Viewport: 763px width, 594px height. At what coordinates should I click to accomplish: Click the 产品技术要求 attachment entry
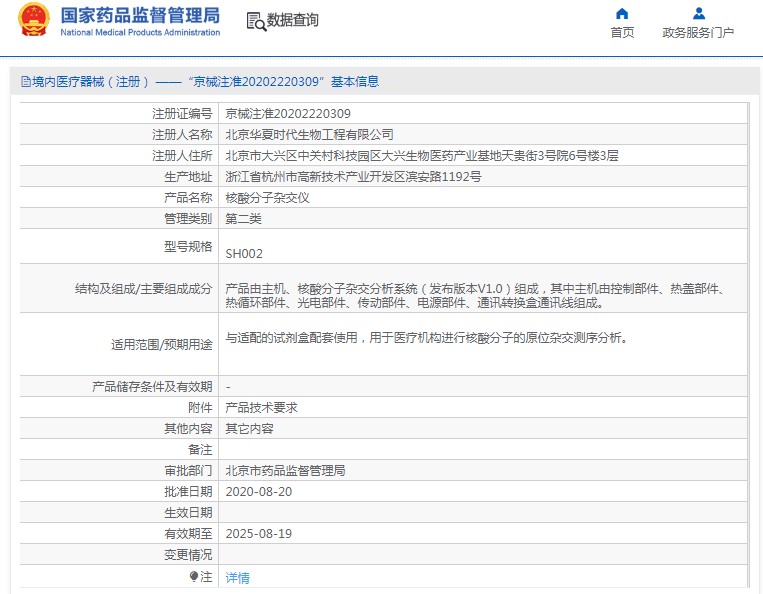(261, 408)
